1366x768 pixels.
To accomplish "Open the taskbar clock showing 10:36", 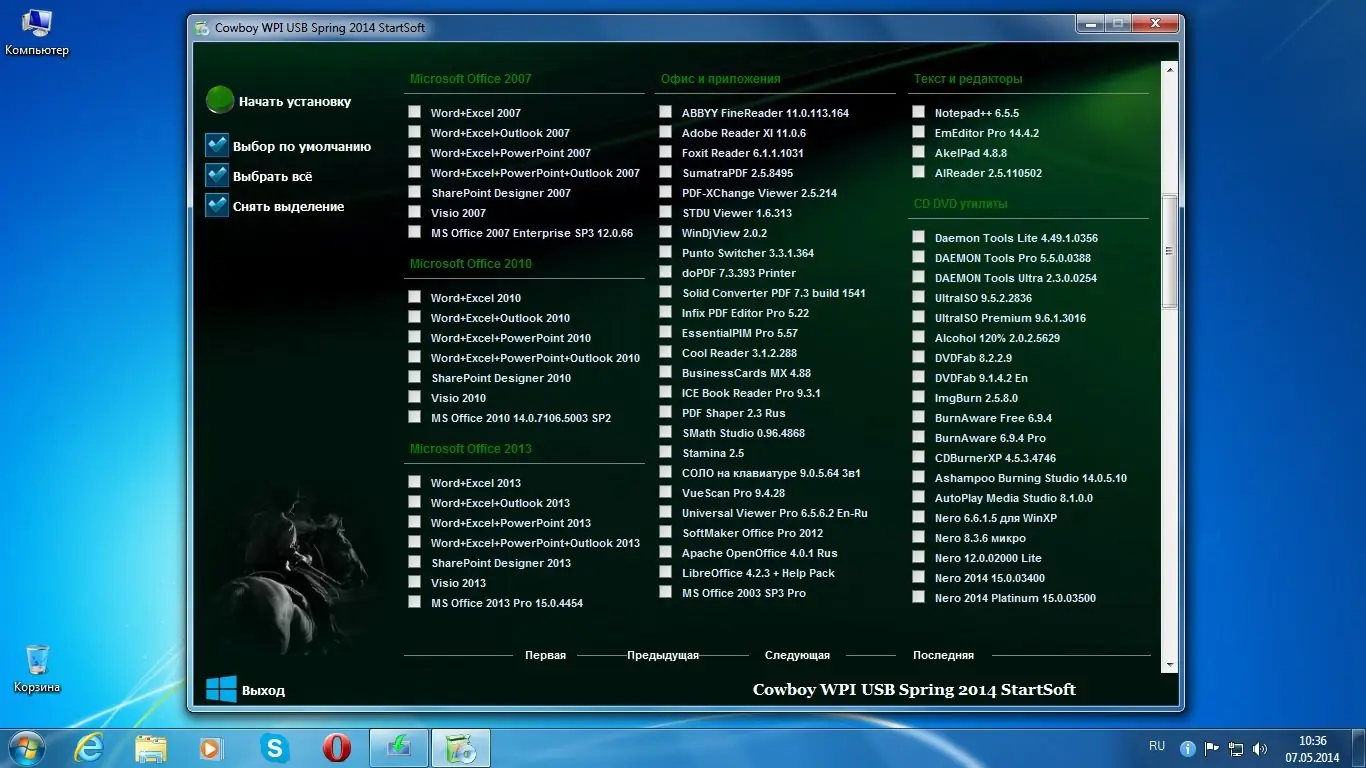I will [1313, 748].
